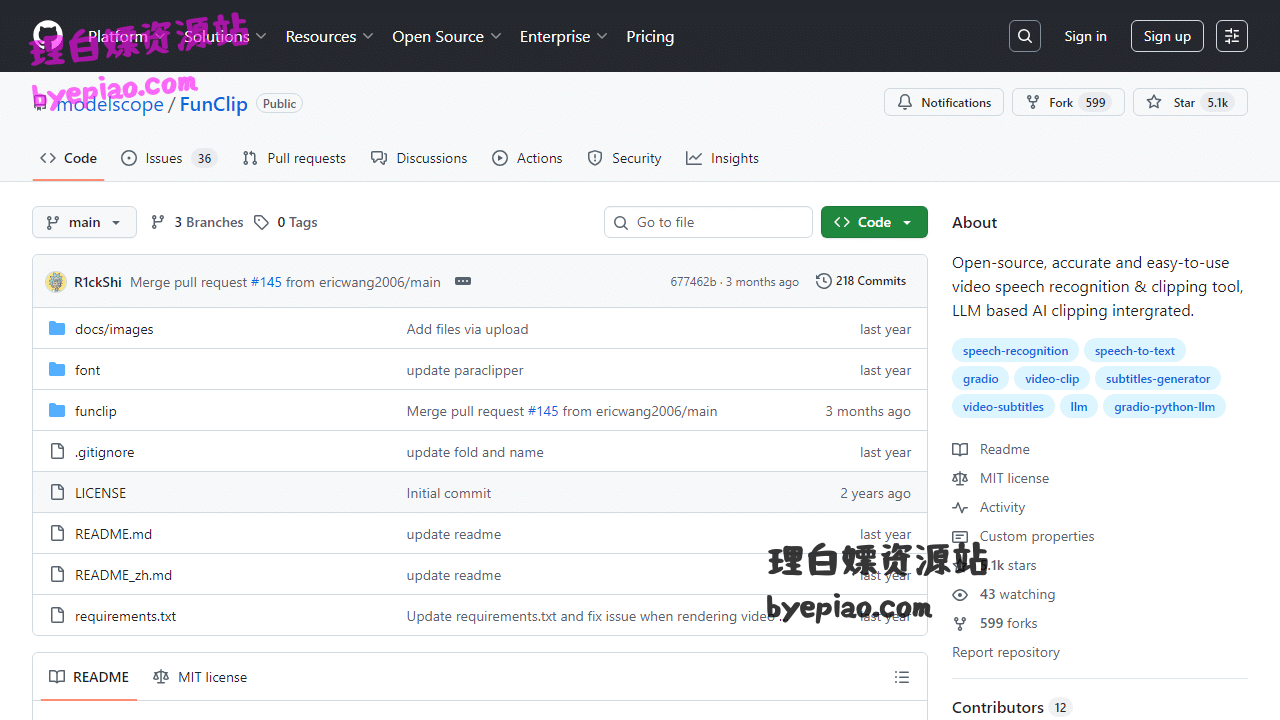Image resolution: width=1280 pixels, height=720 pixels.
Task: Click the Notifications bell button
Action: coord(944,102)
